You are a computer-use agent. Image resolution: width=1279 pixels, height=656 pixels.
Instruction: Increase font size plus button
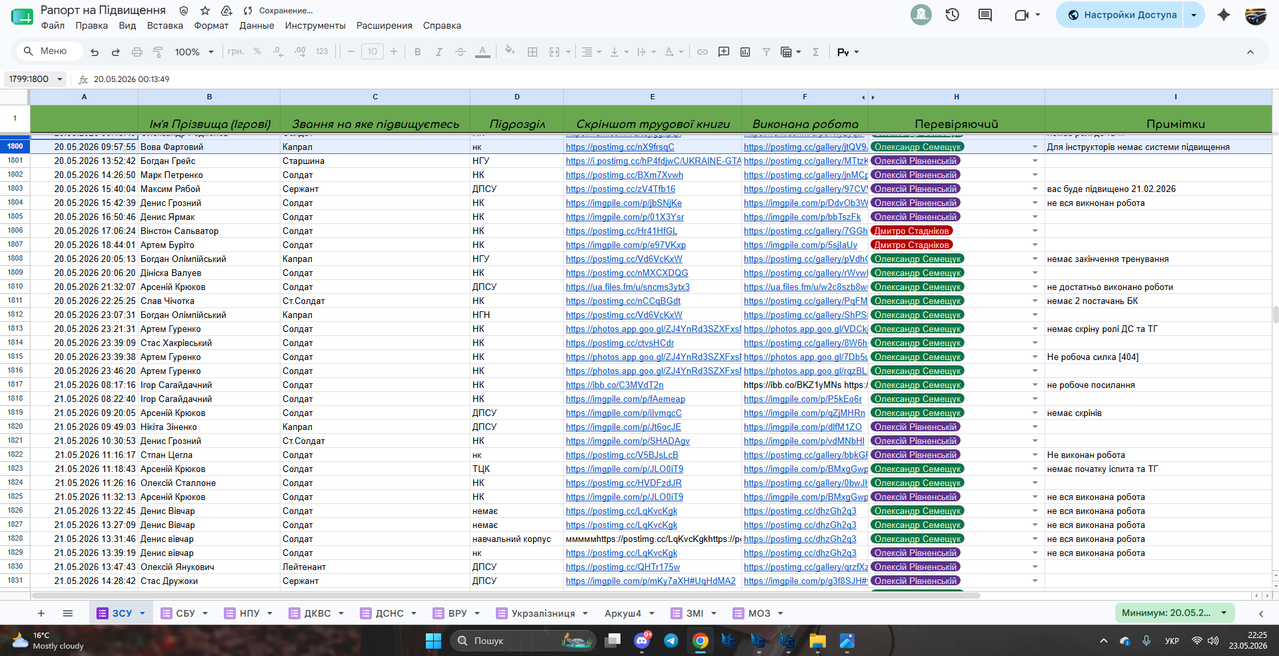(392, 52)
